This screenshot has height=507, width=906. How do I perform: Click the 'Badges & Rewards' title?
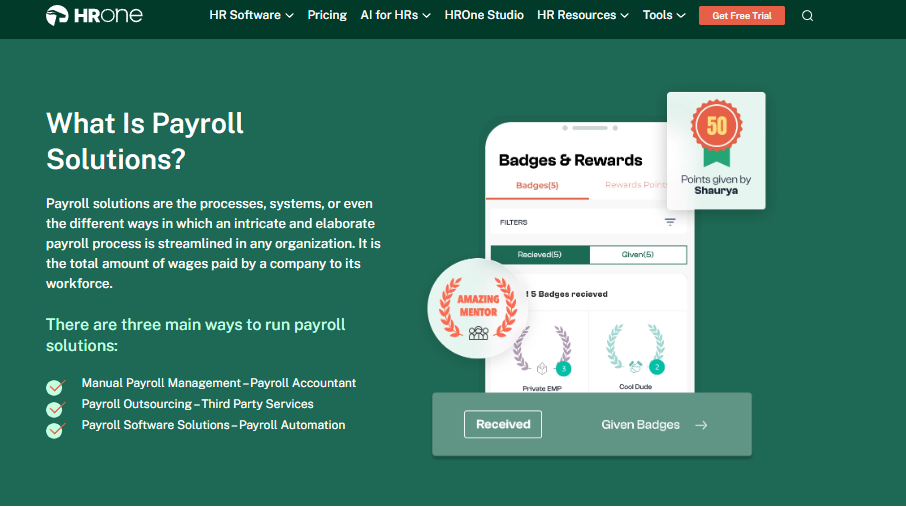point(570,160)
